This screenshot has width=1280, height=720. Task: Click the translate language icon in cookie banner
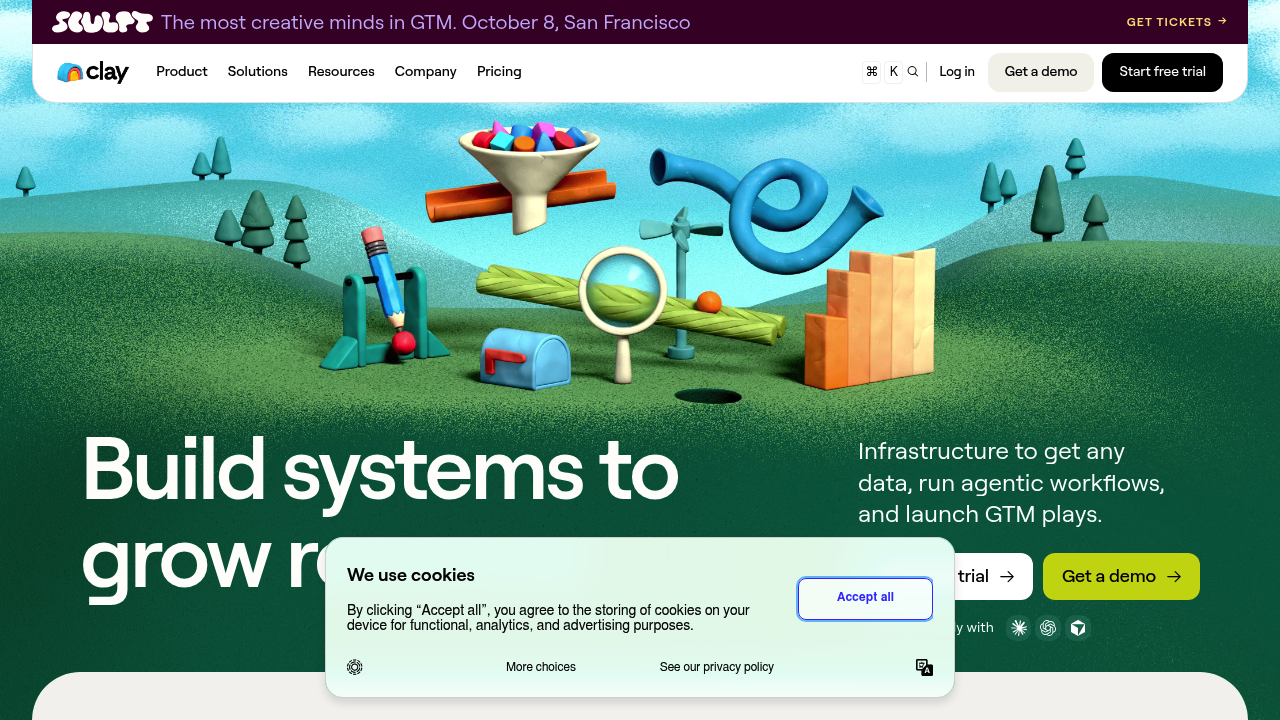coord(925,667)
